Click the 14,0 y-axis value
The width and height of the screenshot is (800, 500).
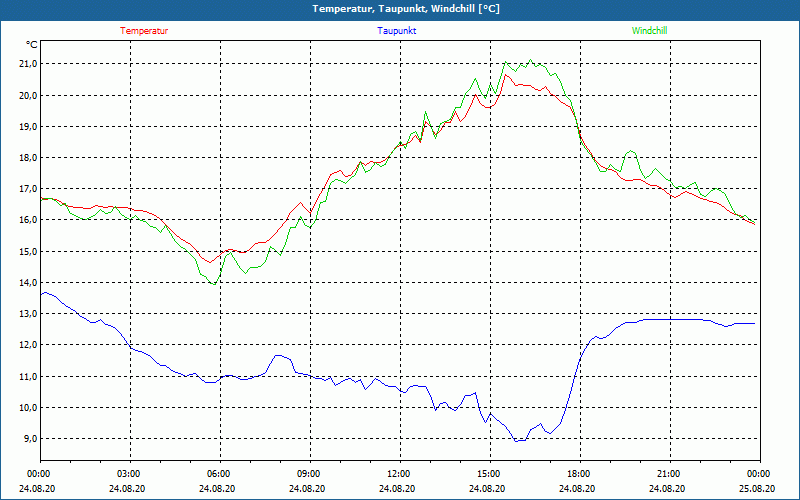point(29,283)
